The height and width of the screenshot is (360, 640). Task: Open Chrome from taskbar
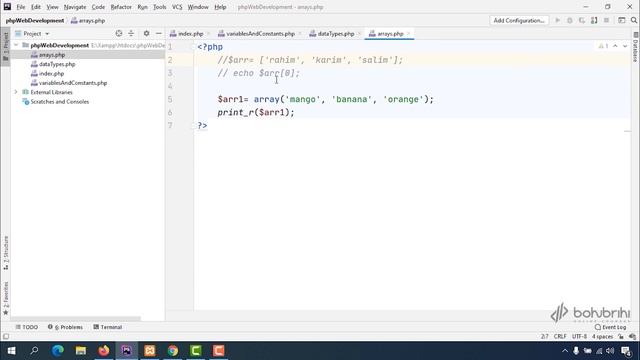(x=173, y=351)
